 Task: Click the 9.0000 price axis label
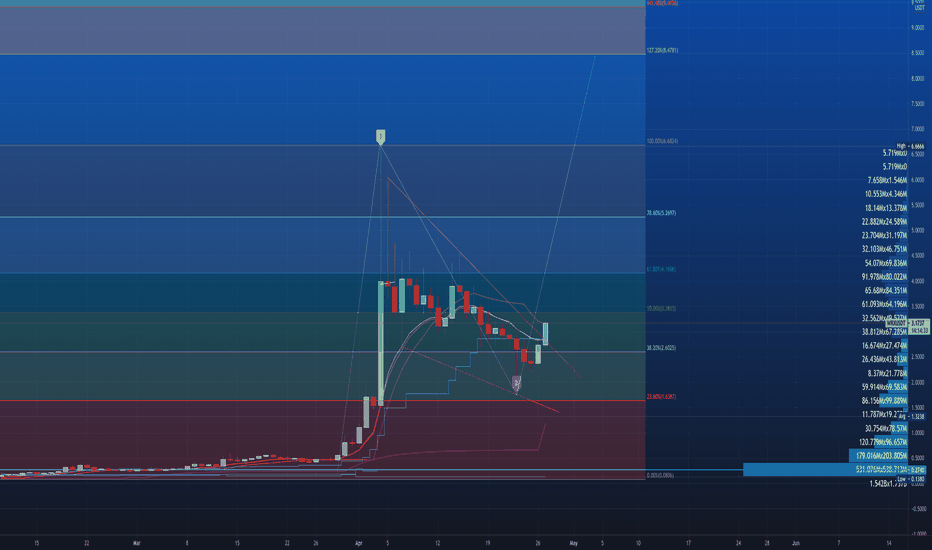pos(918,28)
